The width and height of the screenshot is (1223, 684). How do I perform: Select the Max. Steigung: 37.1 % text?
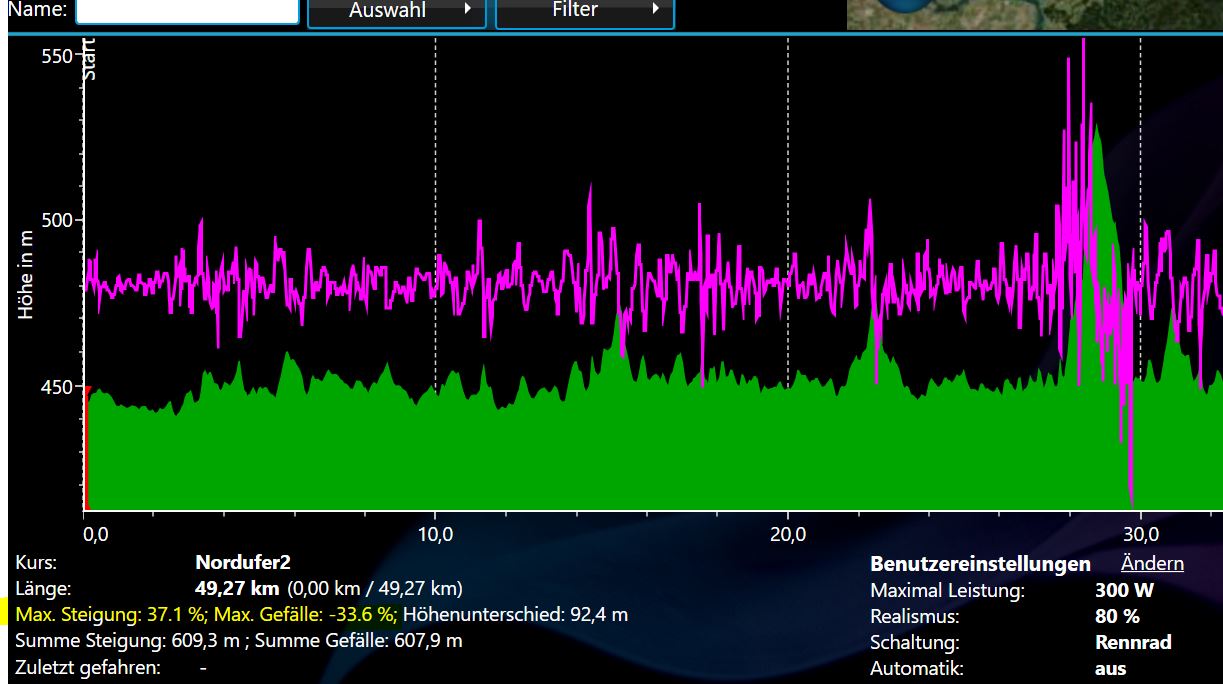111,614
